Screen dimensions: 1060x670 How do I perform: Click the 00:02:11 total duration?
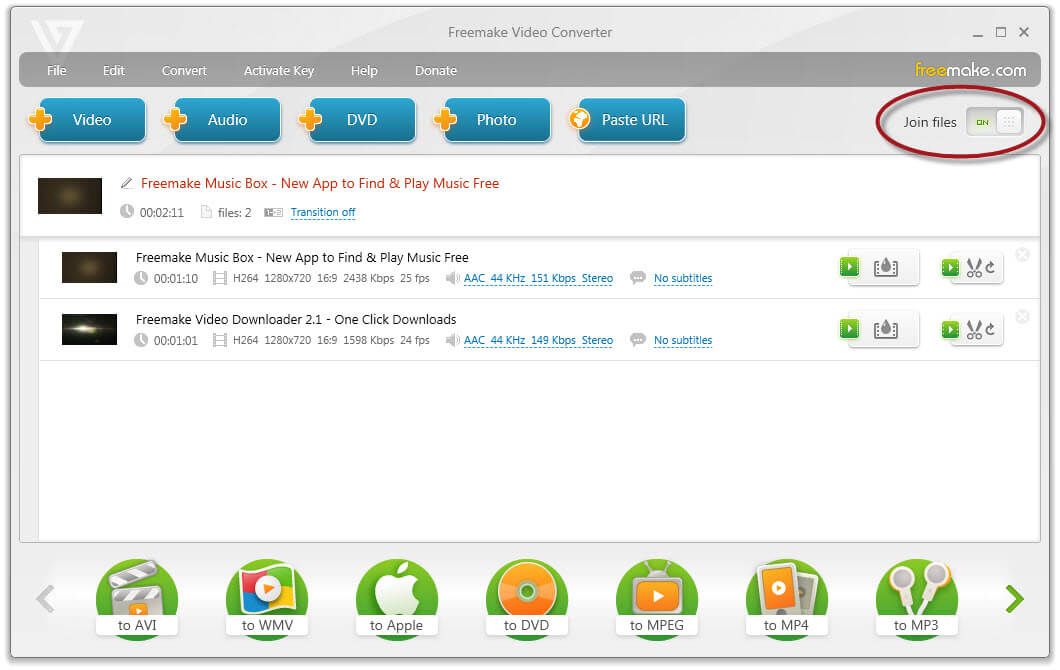(162, 213)
